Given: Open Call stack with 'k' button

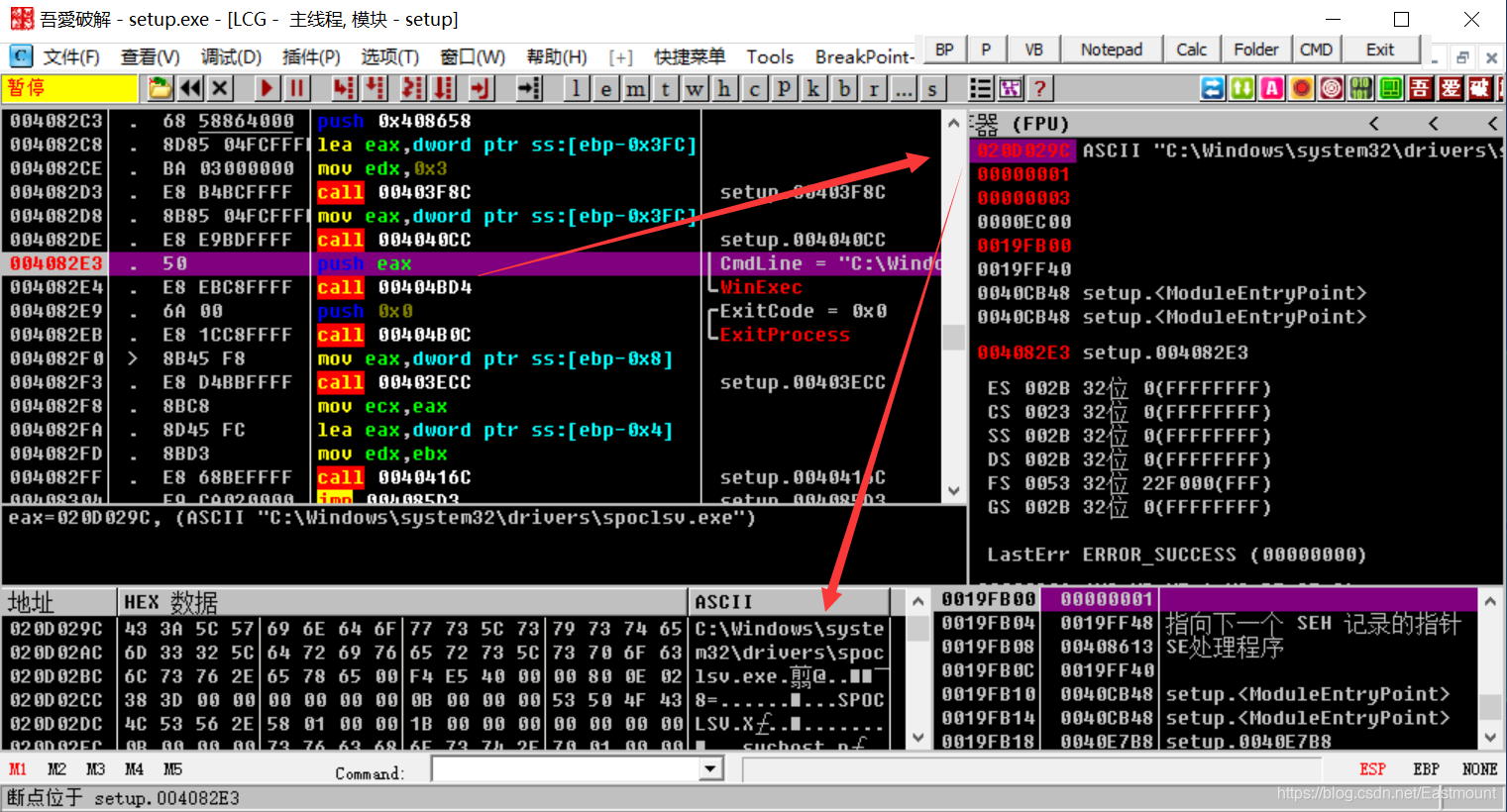Looking at the screenshot, I should point(814,89).
